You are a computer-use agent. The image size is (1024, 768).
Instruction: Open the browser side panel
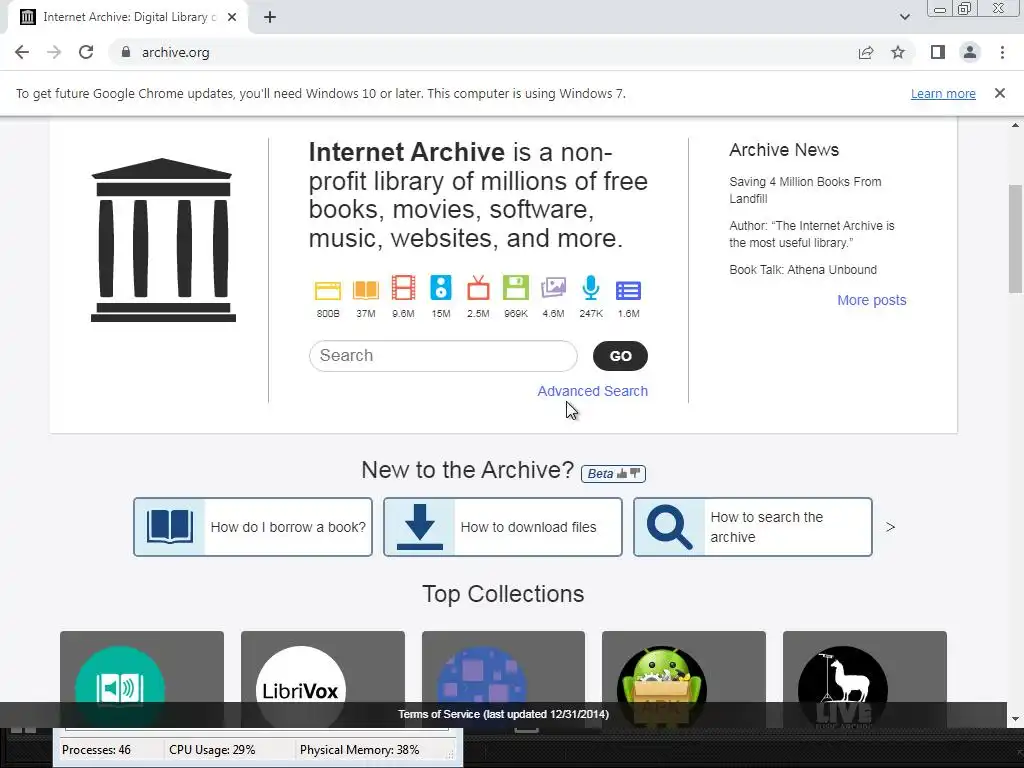938,52
